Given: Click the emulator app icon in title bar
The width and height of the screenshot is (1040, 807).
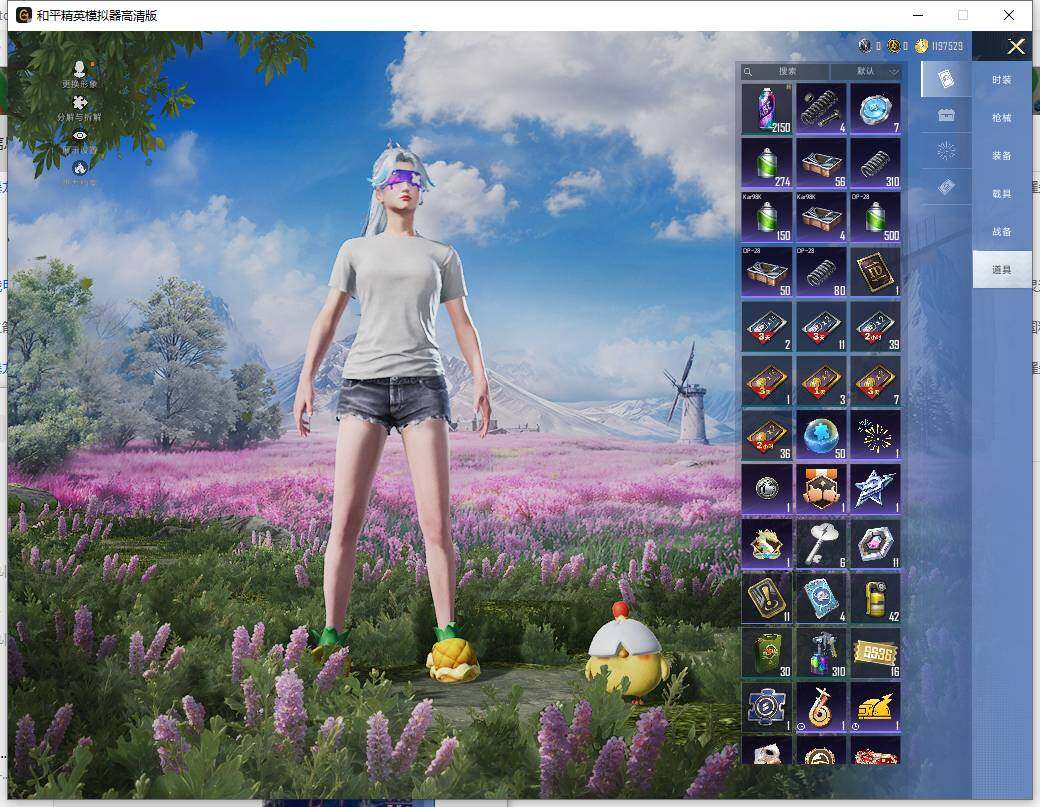Looking at the screenshot, I should [x=23, y=15].
